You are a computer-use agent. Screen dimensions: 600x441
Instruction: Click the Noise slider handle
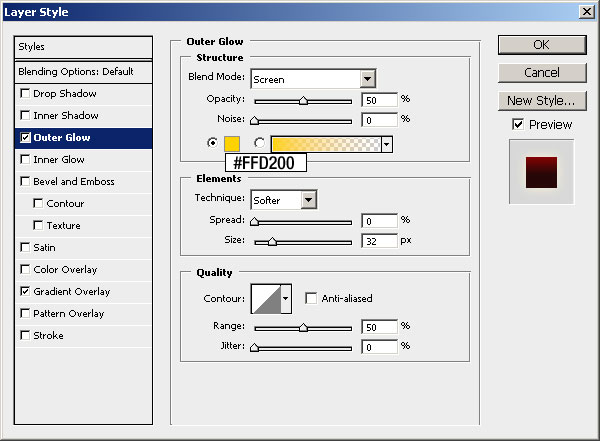tap(254, 121)
